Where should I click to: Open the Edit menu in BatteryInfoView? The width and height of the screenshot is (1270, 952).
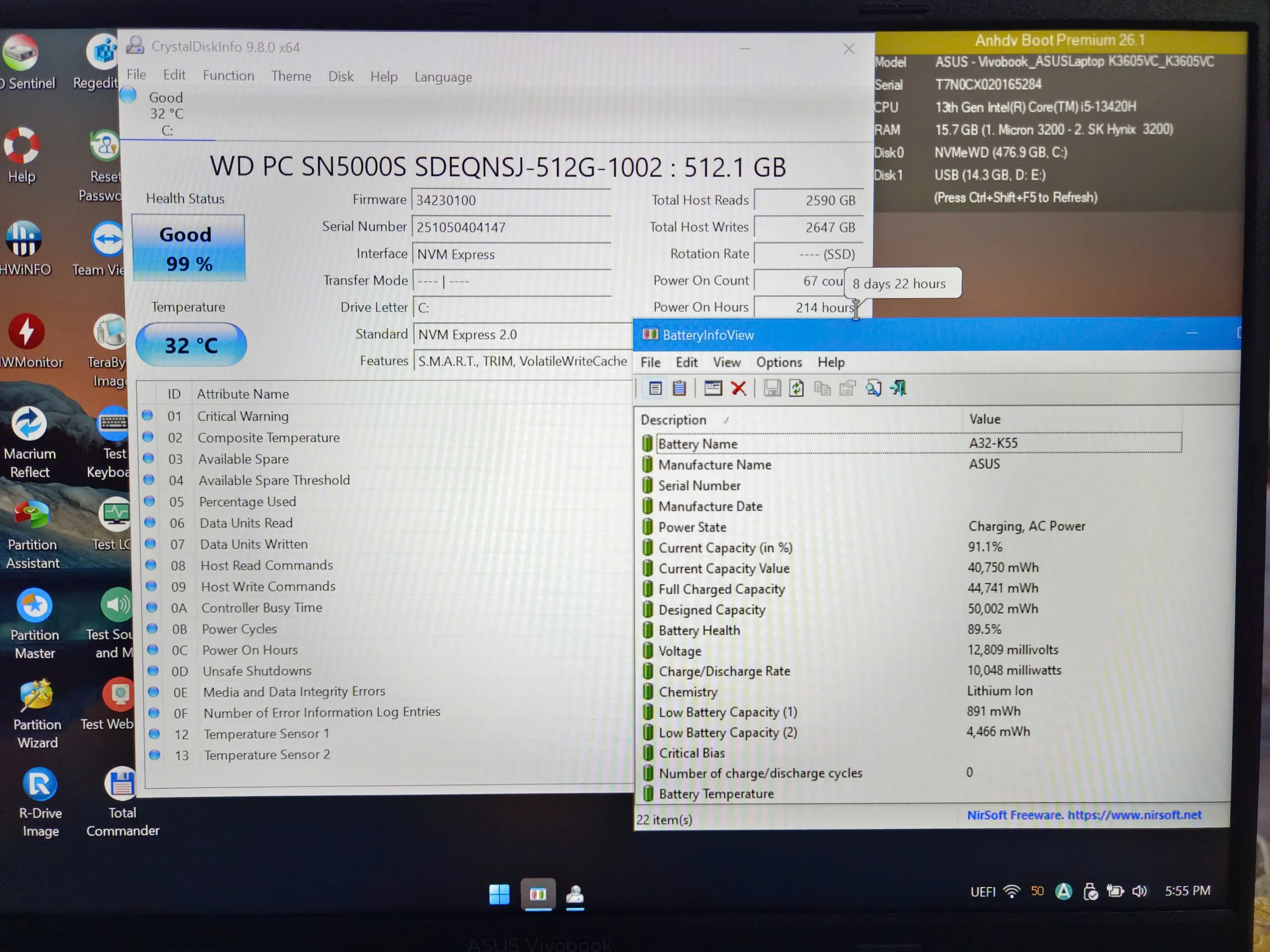pyautogui.click(x=686, y=362)
